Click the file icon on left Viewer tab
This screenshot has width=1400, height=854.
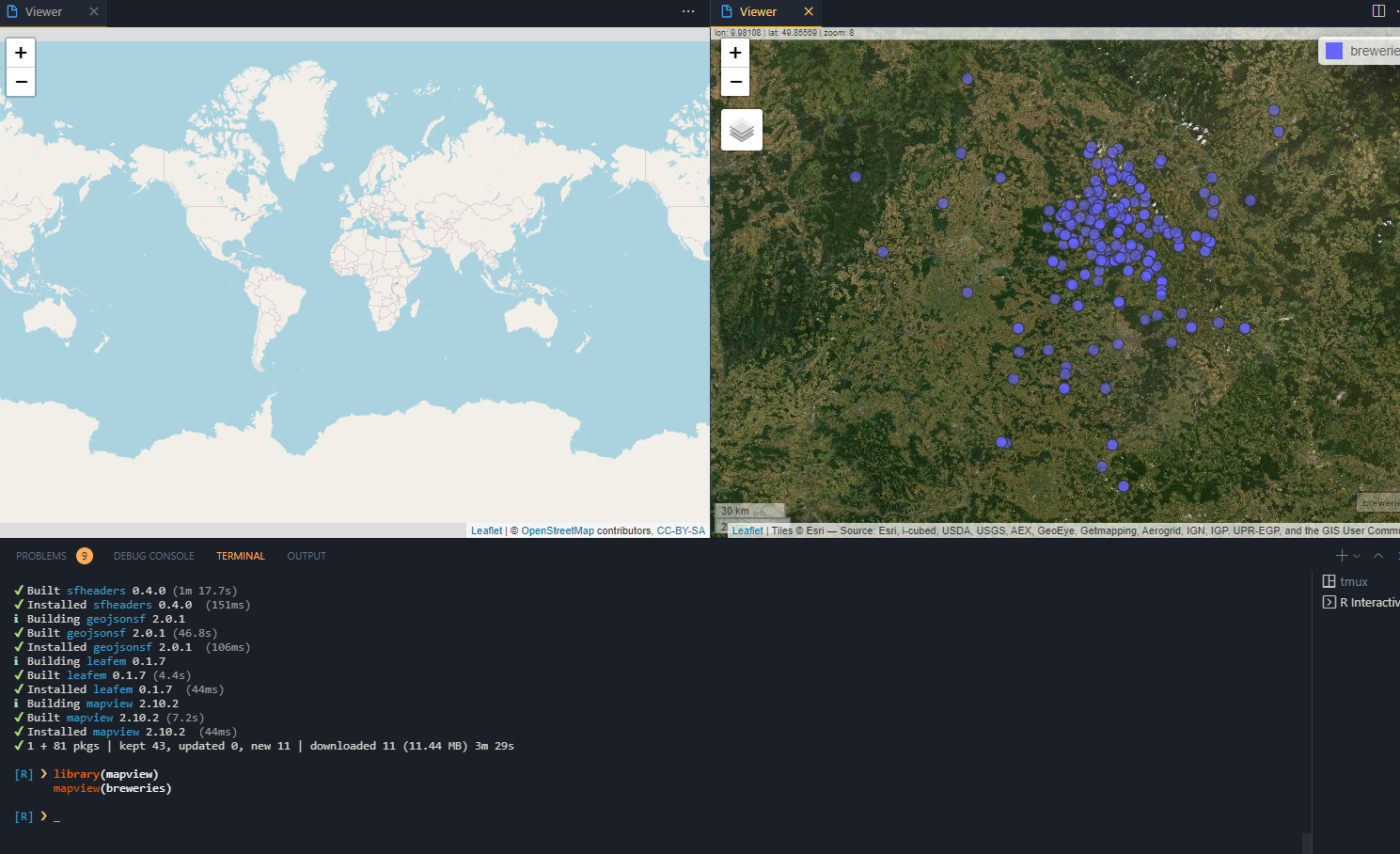[12, 11]
